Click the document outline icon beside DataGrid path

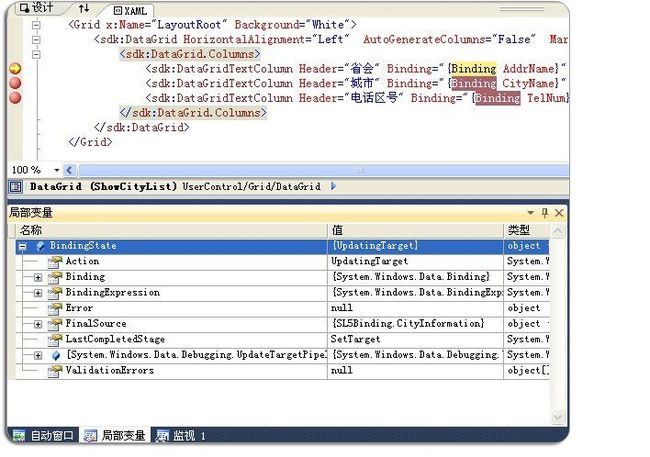coord(15,187)
